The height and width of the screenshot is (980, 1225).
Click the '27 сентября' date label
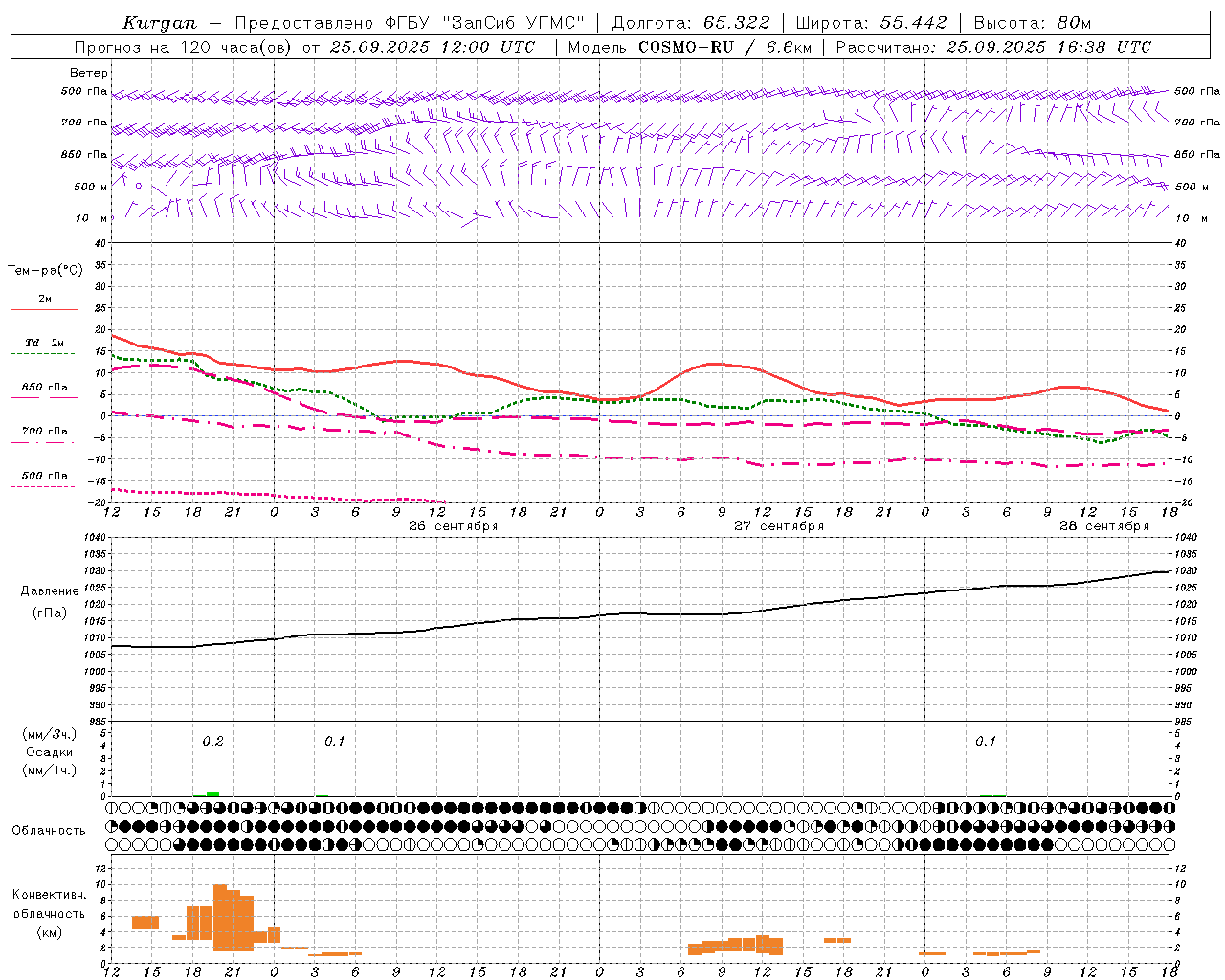pyautogui.click(x=779, y=526)
